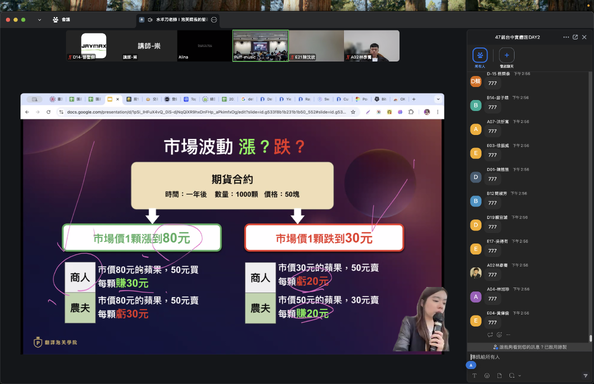Expand the screenshot tool dropdown arrow
594x384 pixels.
pos(520,376)
